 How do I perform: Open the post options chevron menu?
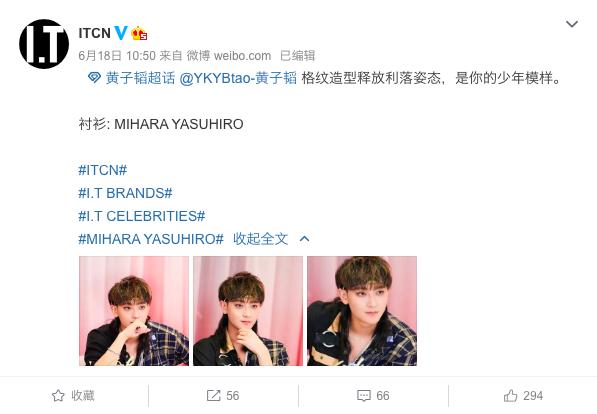(572, 24)
